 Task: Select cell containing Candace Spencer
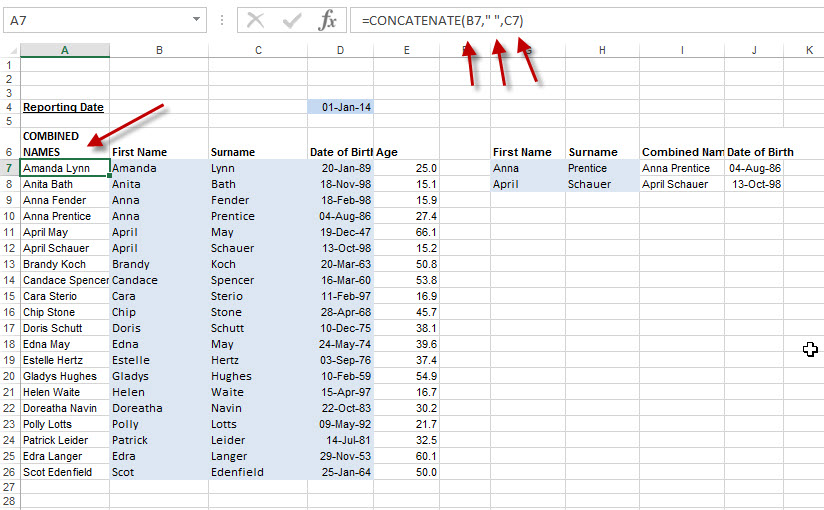point(65,280)
